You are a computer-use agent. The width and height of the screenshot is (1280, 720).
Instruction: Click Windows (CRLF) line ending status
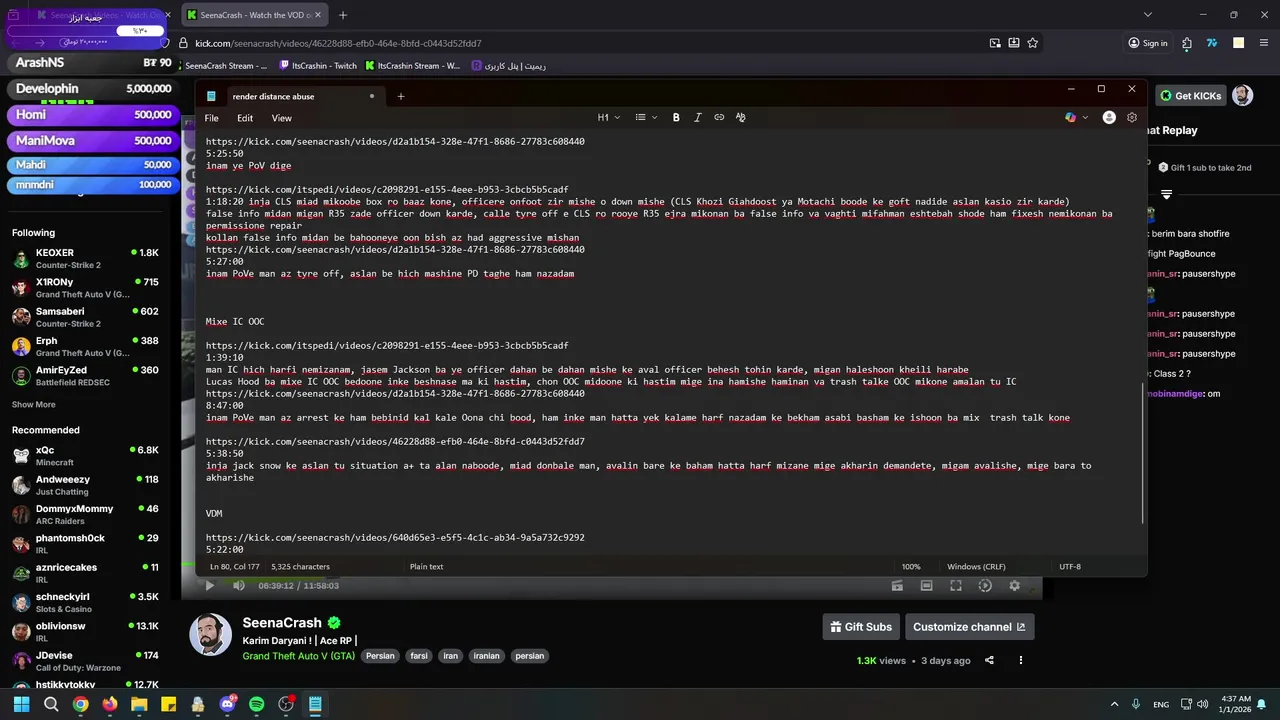[x=976, y=567]
